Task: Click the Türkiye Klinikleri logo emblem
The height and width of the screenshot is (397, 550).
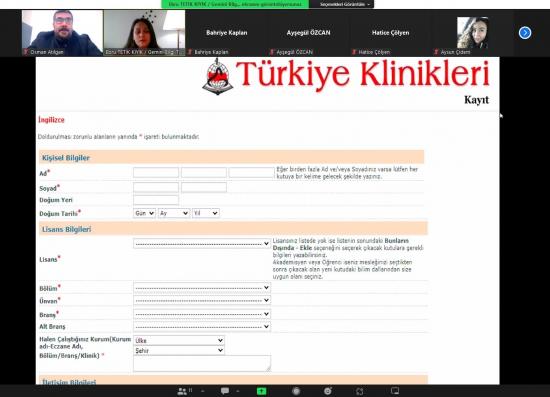Action: (x=218, y=76)
